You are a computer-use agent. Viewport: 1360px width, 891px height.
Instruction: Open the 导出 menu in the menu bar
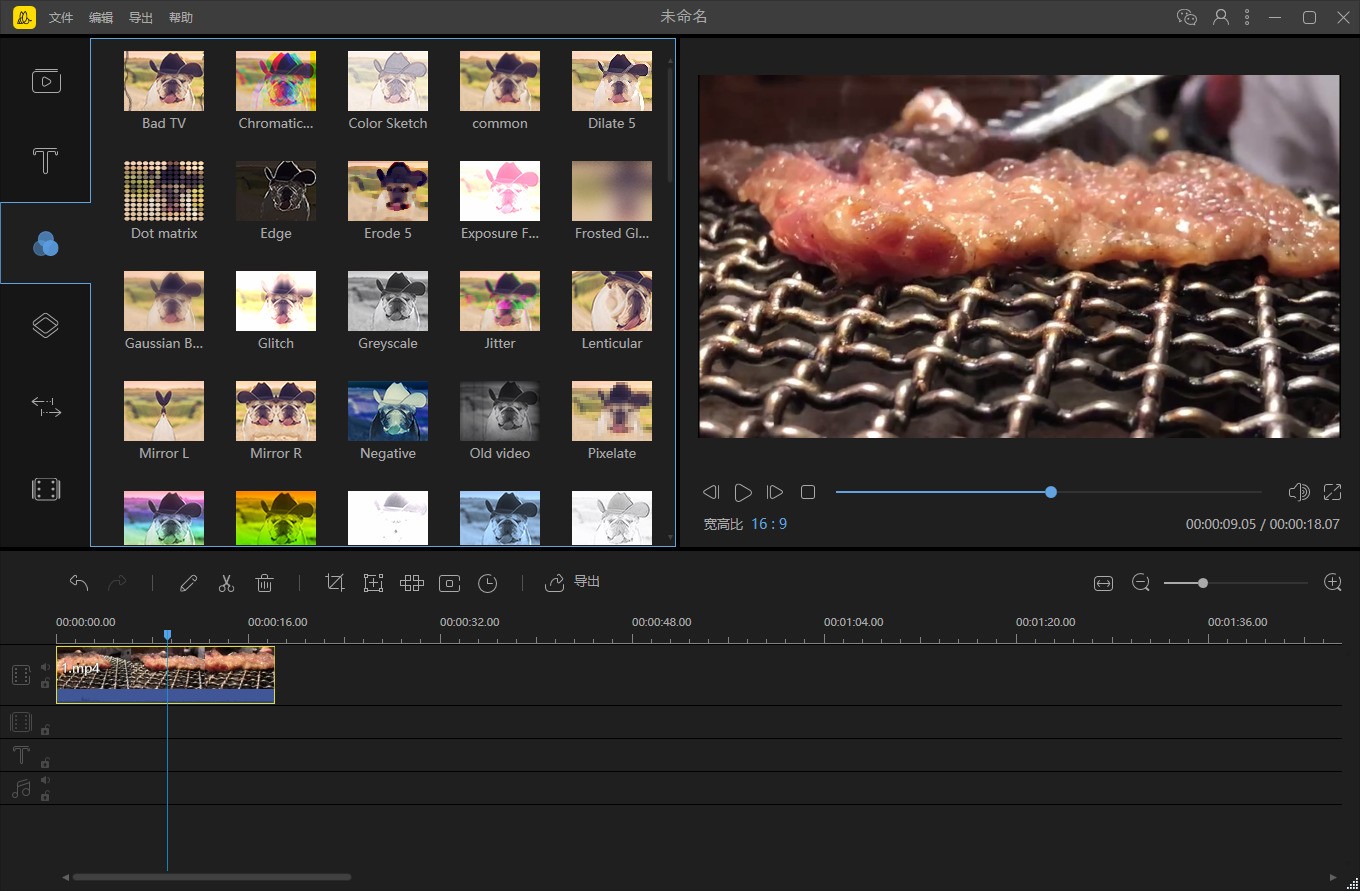pos(141,18)
